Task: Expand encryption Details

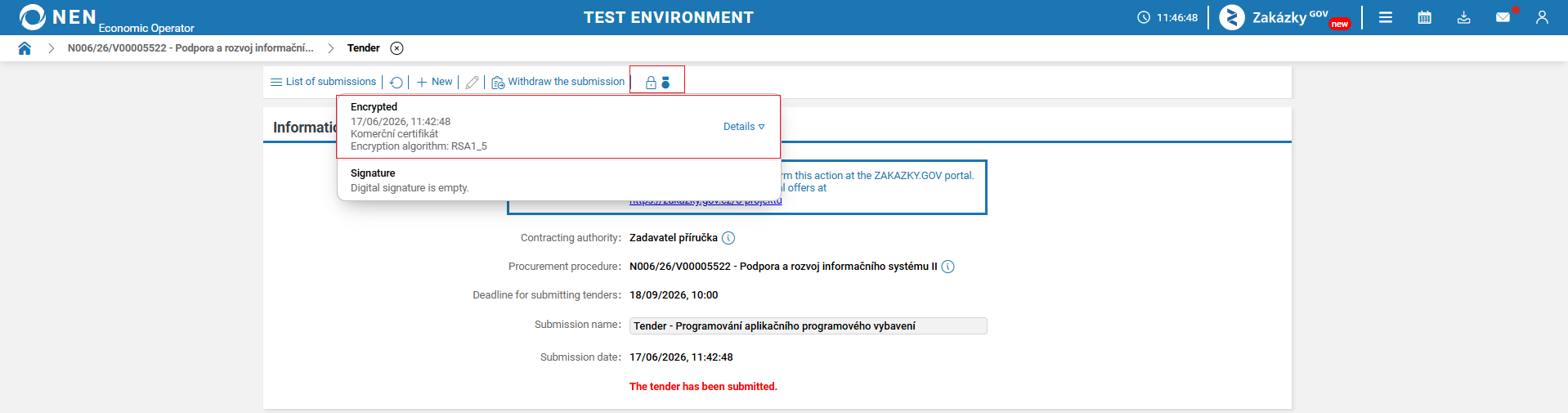Action: pos(744,127)
